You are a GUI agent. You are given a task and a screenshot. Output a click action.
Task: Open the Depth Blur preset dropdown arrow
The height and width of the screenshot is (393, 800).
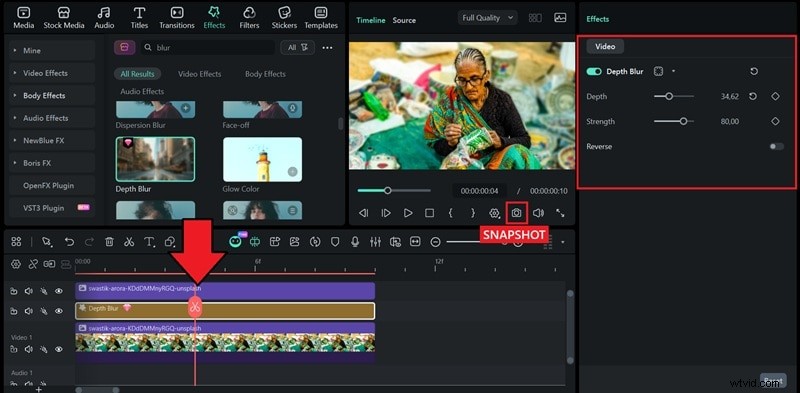tap(673, 71)
